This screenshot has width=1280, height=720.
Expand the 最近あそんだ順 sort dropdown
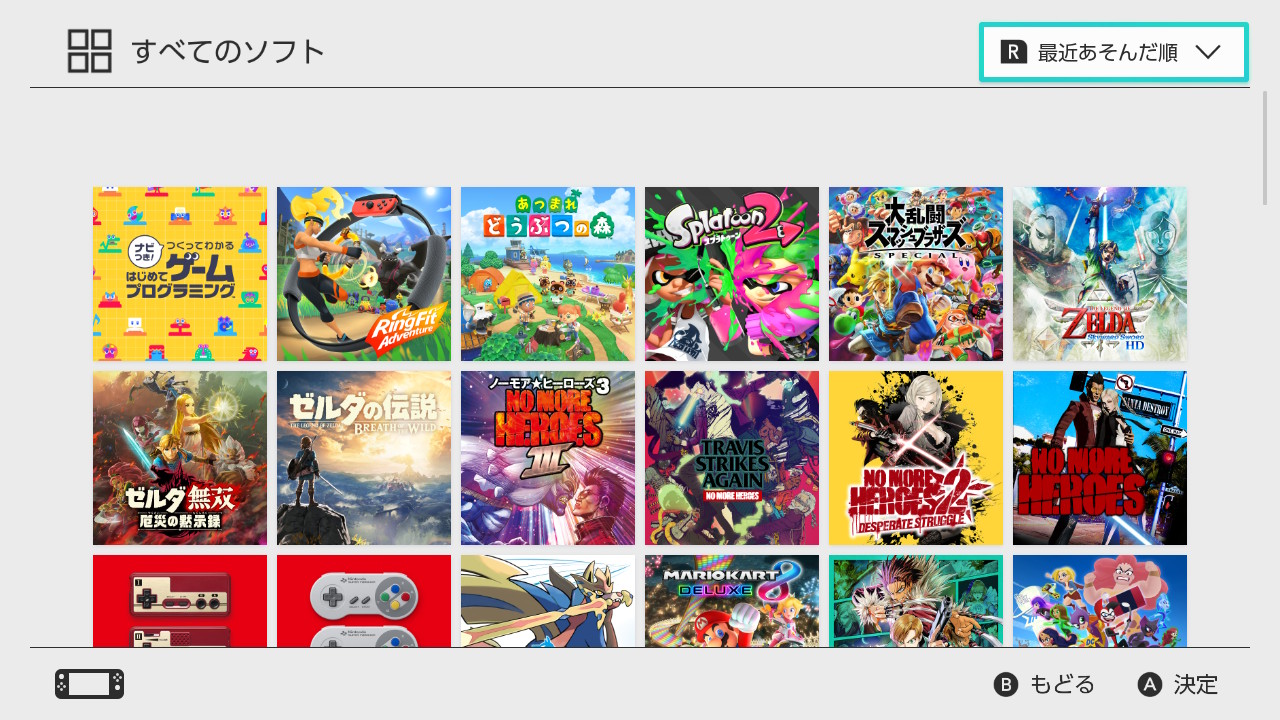pyautogui.click(x=1114, y=52)
